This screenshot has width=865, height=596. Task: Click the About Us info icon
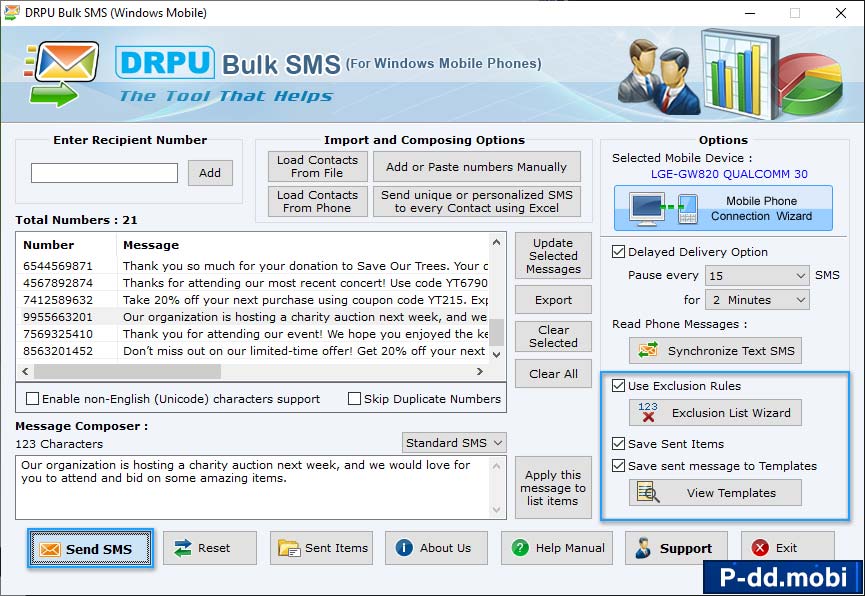(x=404, y=548)
